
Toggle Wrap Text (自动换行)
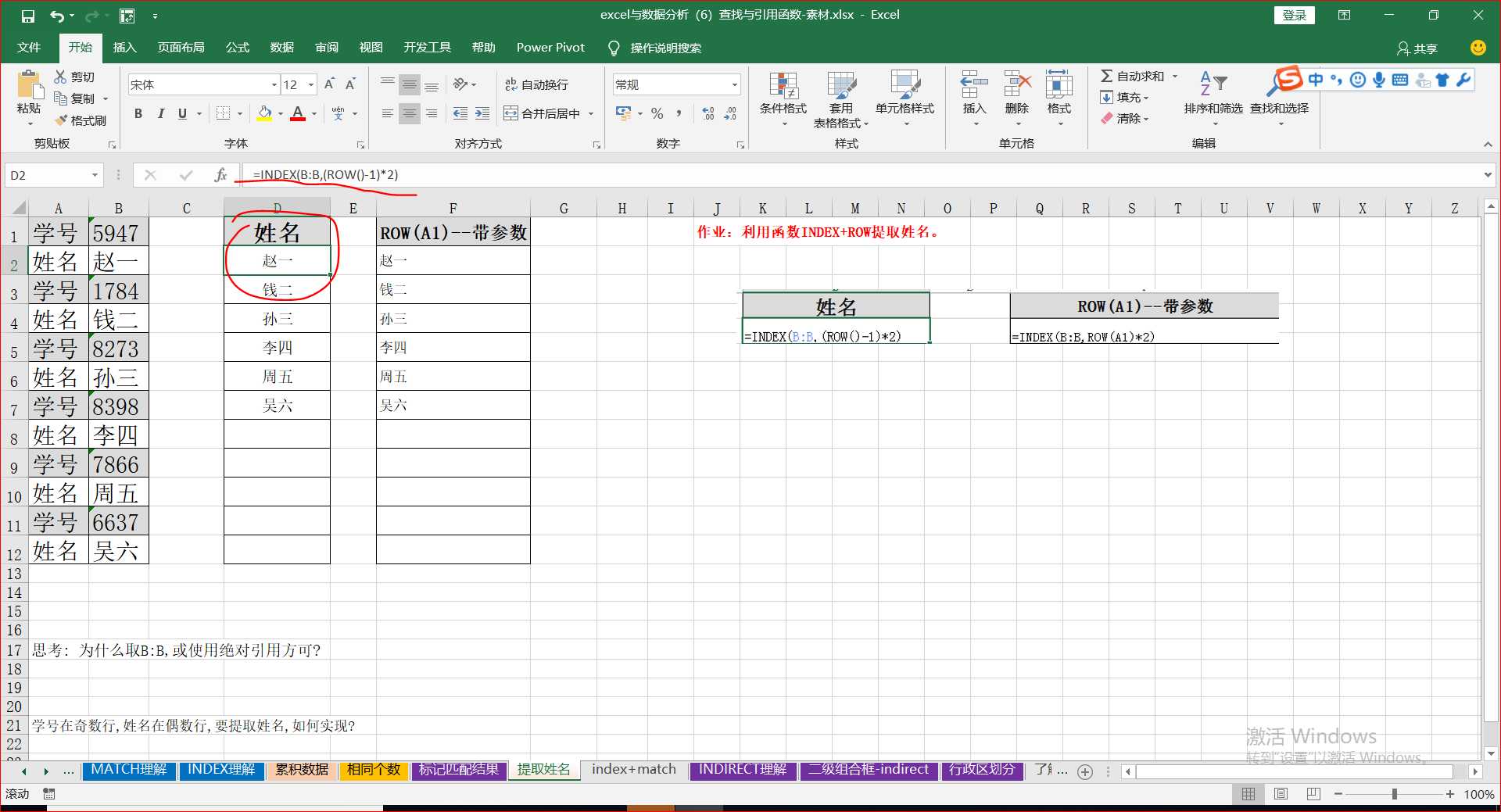pos(536,84)
